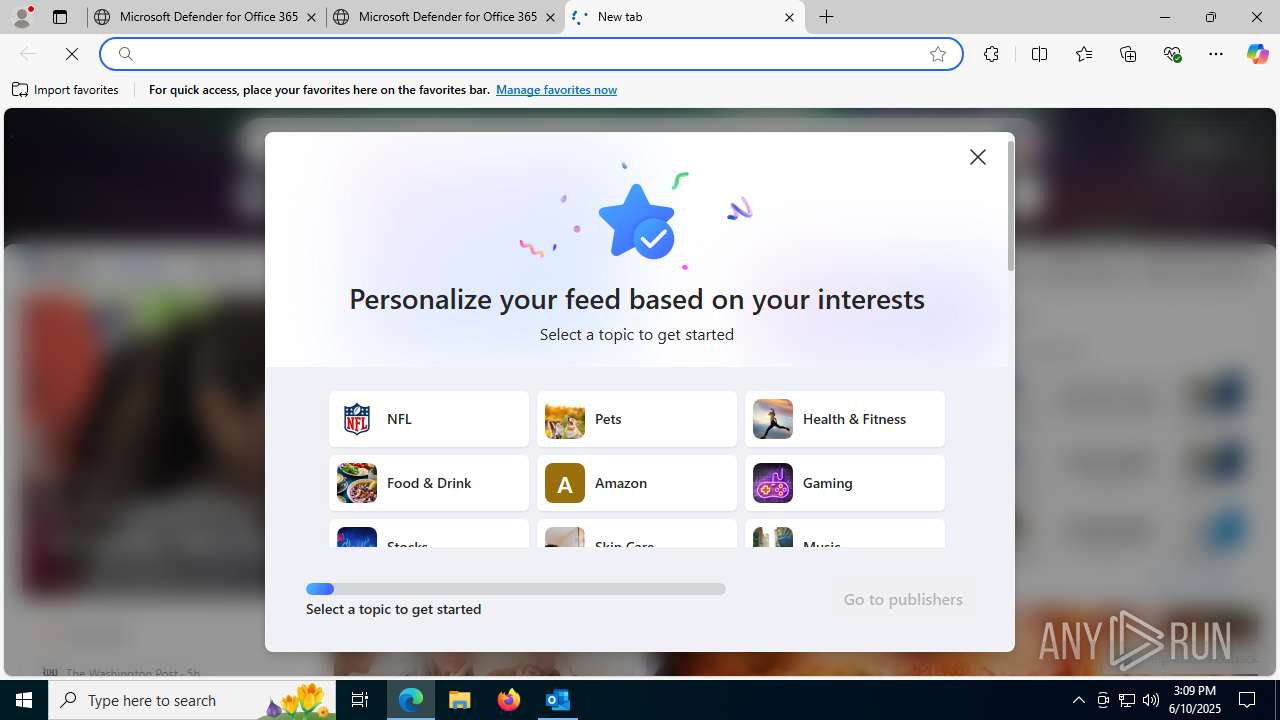This screenshot has width=1280, height=720.
Task: Click the Type here to search box
Action: click(192, 700)
